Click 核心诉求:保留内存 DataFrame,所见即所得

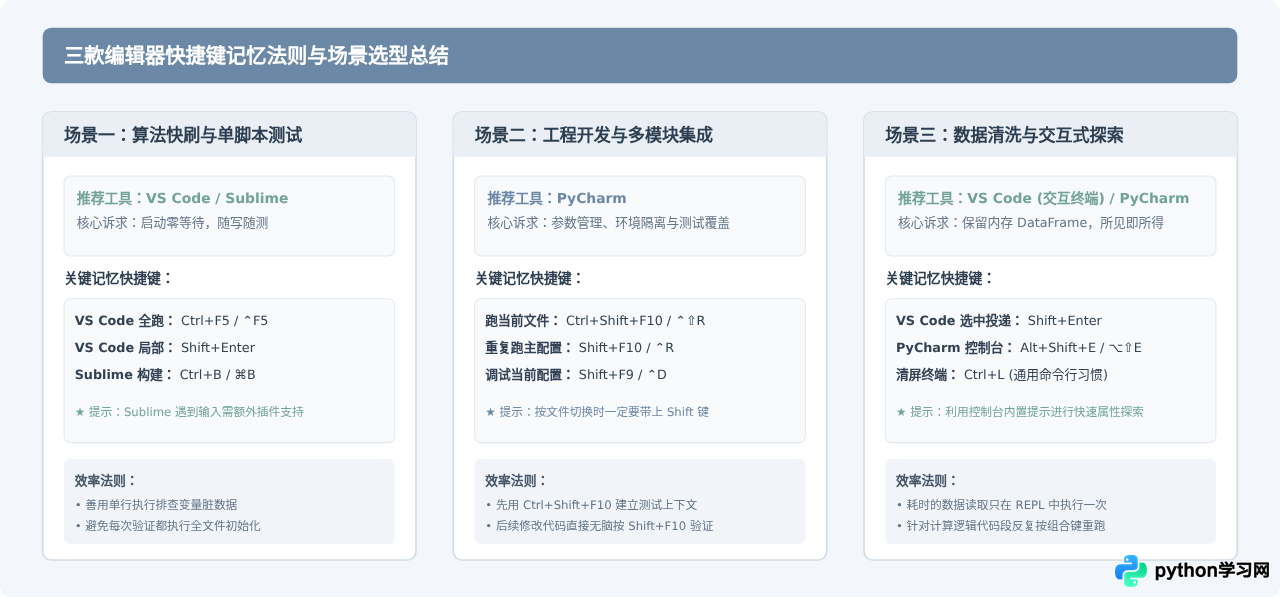coord(1030,223)
